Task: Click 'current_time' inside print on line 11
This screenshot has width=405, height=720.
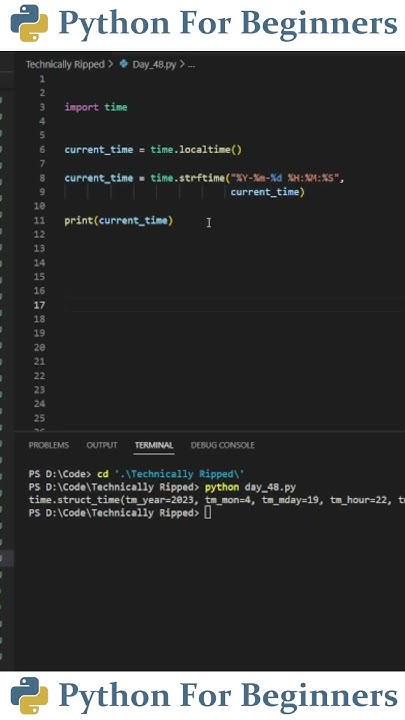Action: [x=133, y=220]
